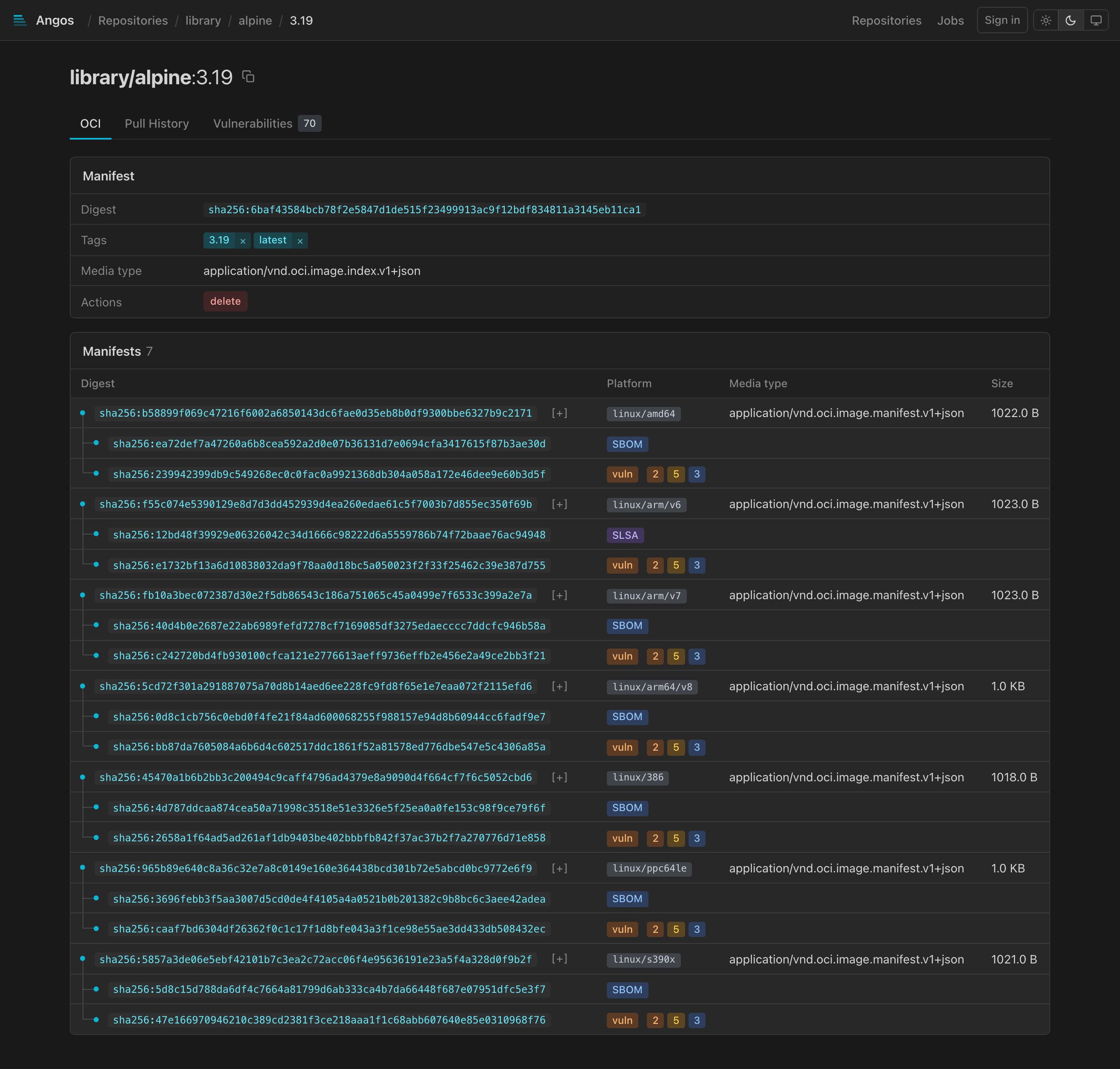1120x1069 pixels.
Task: Click the Angos brand name
Action: click(x=55, y=20)
